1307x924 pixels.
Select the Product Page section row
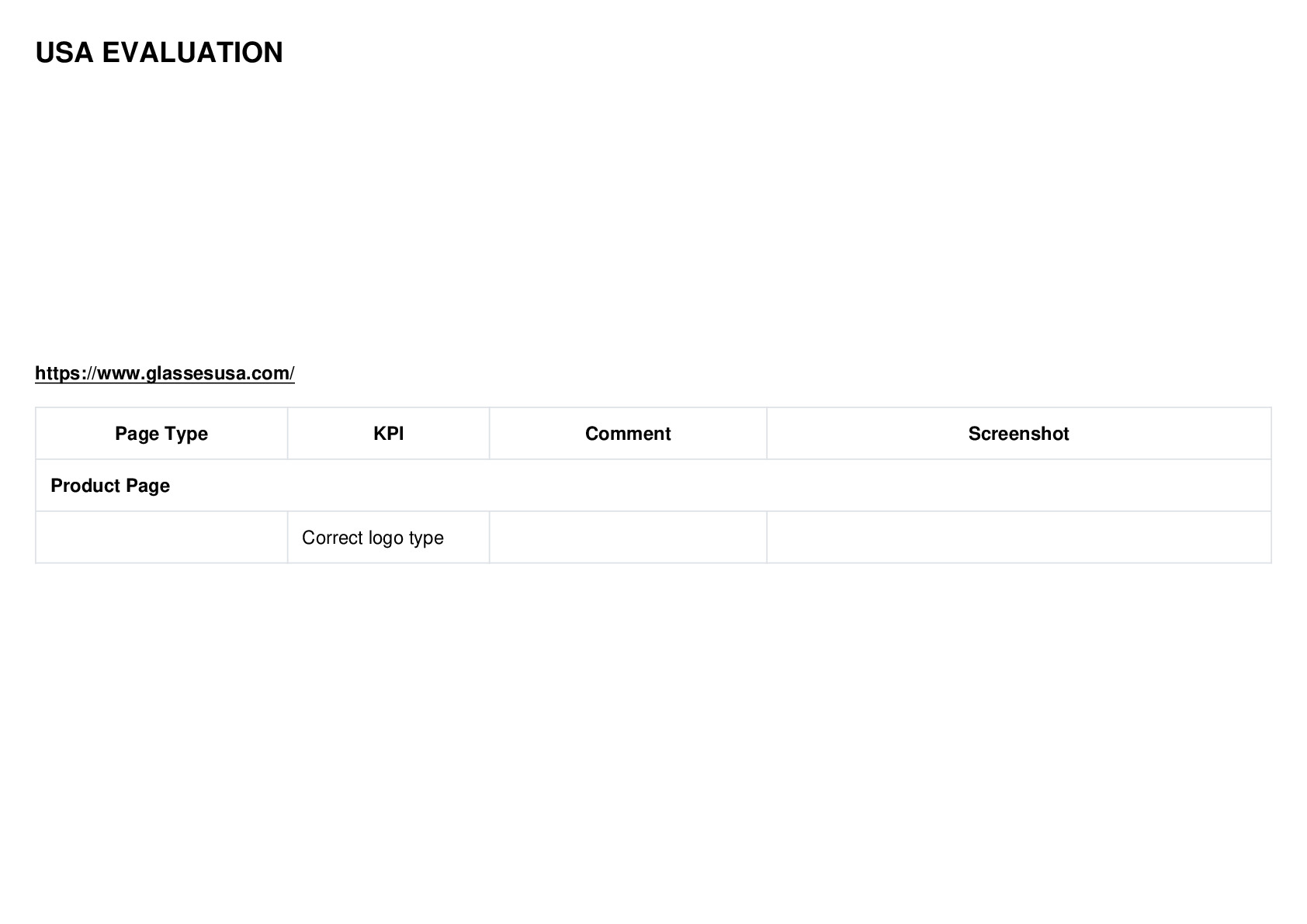pyautogui.click(x=653, y=485)
